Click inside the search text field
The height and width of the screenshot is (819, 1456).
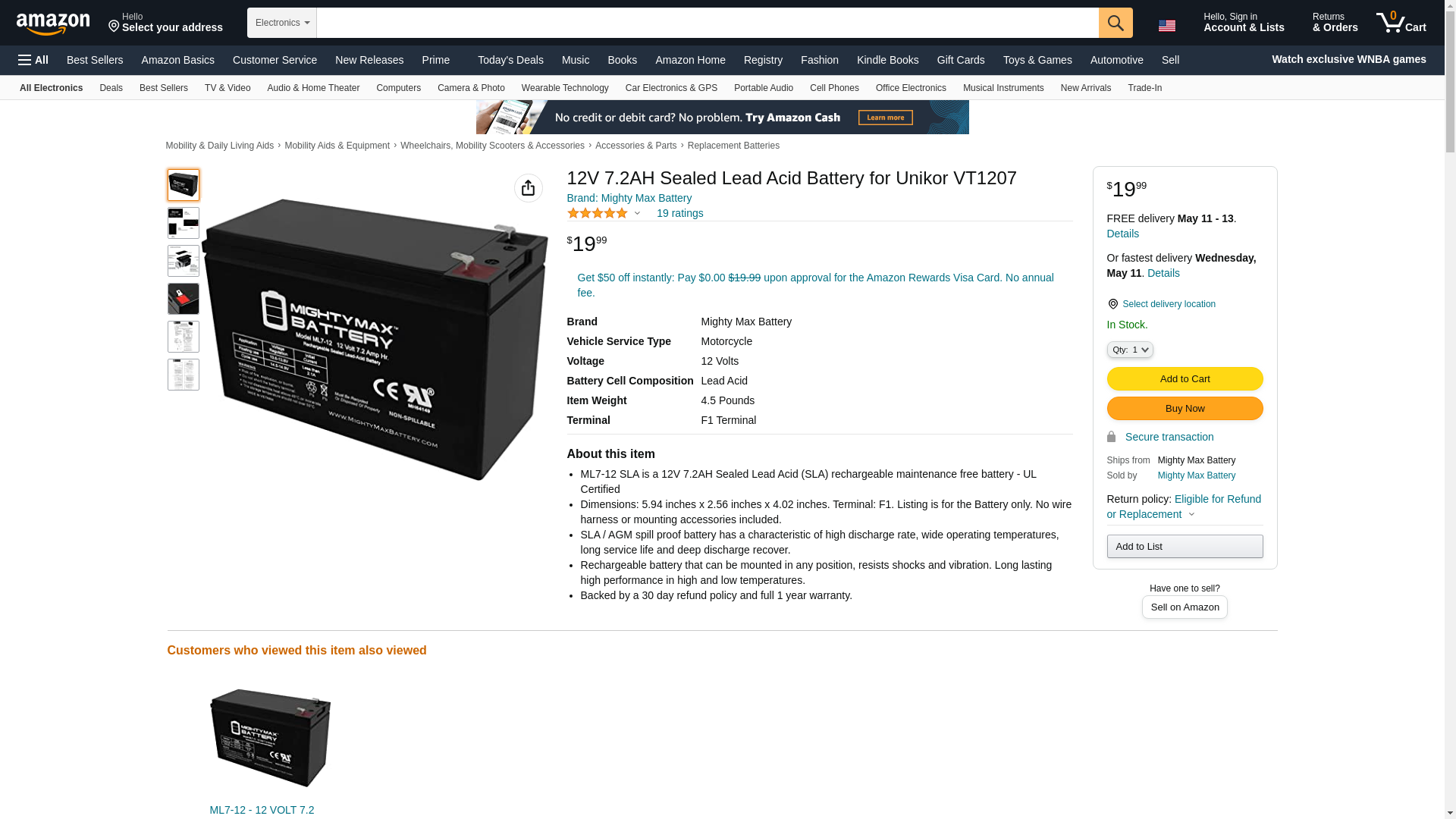click(708, 23)
